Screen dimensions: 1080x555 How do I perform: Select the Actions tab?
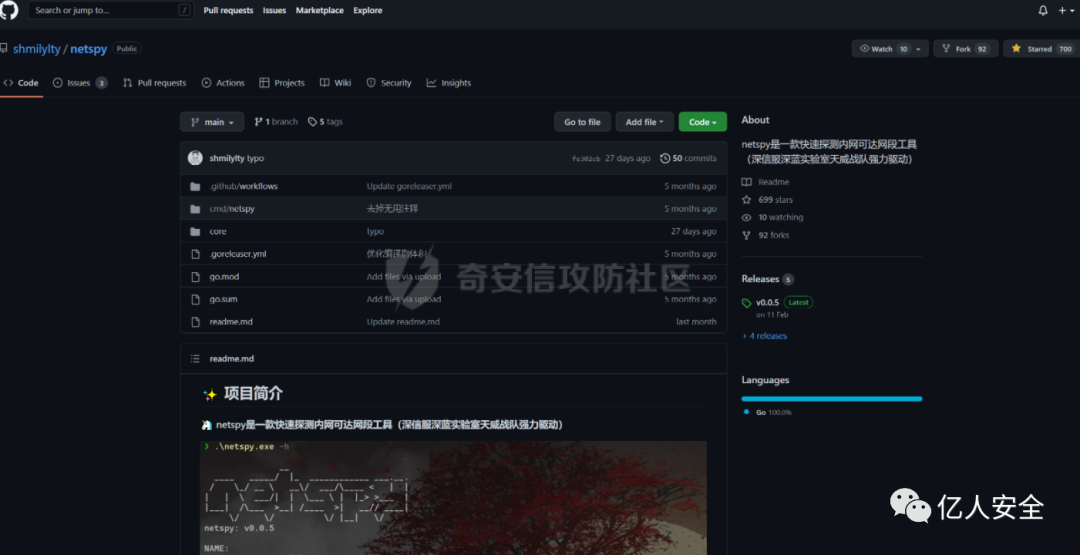click(223, 83)
